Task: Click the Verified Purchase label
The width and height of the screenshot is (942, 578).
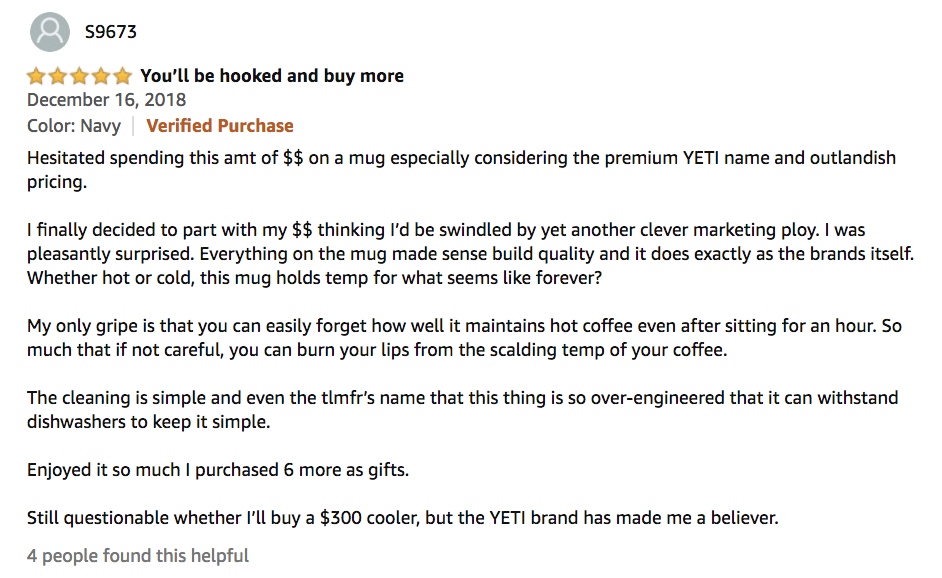Action: click(x=220, y=126)
